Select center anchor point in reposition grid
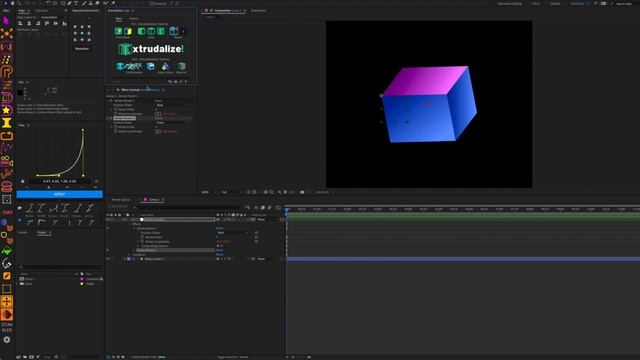Image resolution: width=640 pixels, height=360 pixels. pyautogui.click(x=82, y=33)
